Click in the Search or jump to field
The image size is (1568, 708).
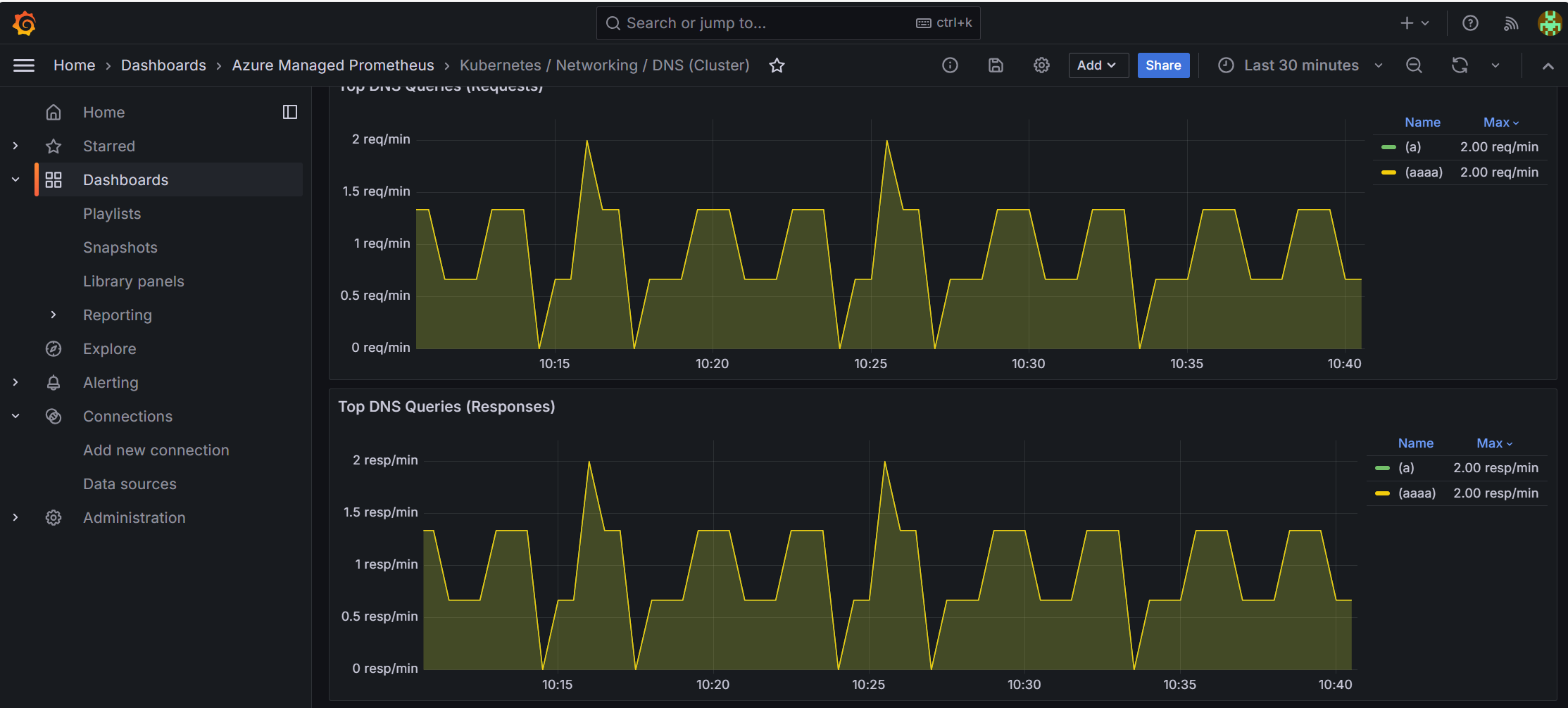[x=788, y=23]
